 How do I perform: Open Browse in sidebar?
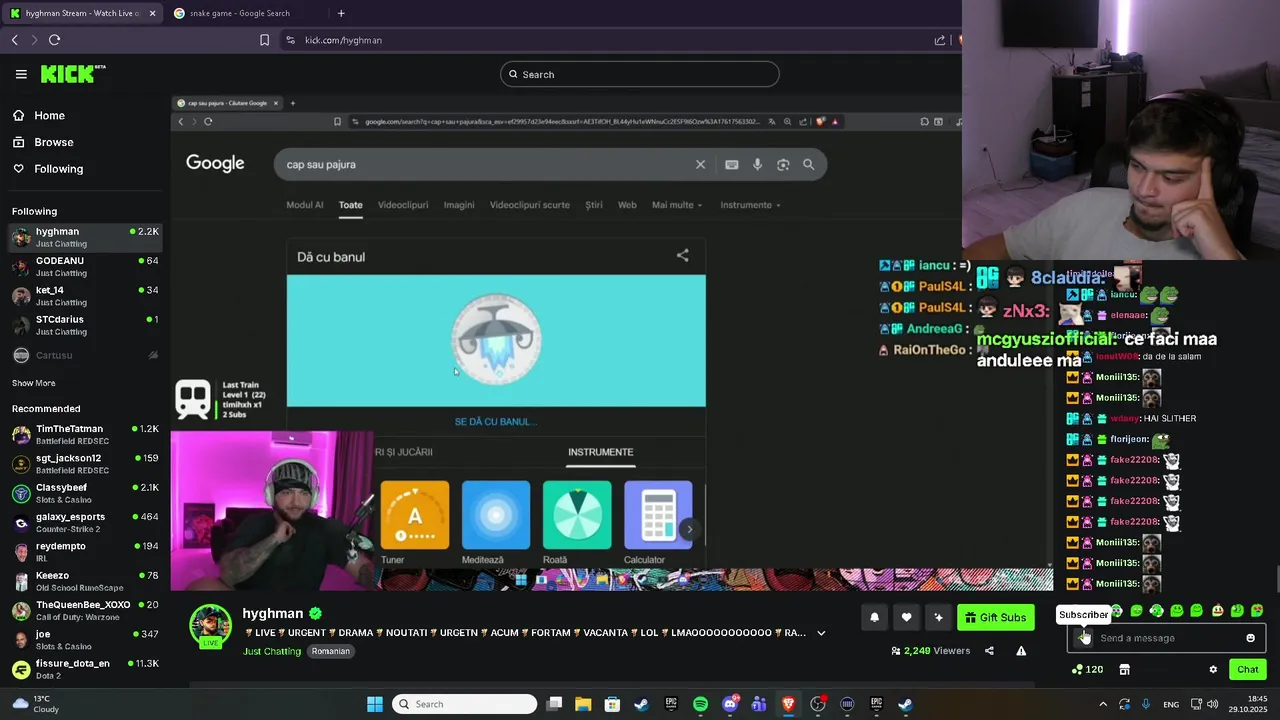point(54,142)
